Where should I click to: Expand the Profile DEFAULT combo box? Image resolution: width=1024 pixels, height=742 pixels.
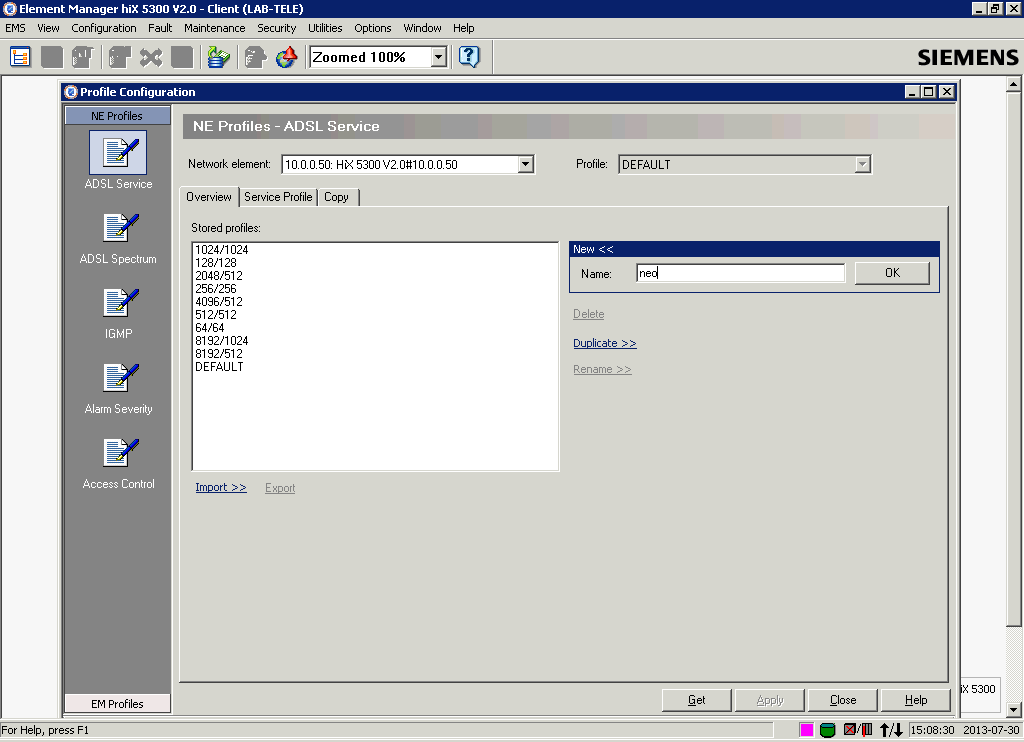pyautogui.click(x=863, y=165)
